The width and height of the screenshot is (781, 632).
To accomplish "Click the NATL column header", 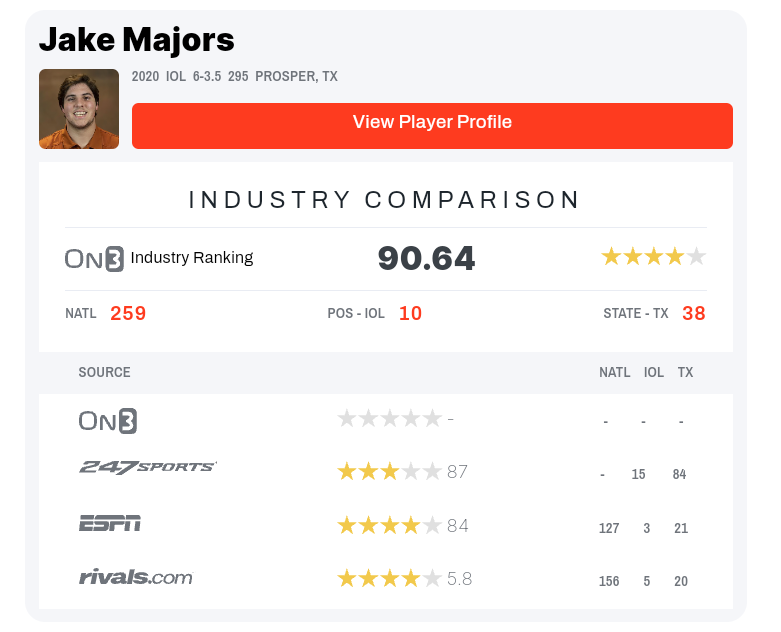I will coord(615,372).
